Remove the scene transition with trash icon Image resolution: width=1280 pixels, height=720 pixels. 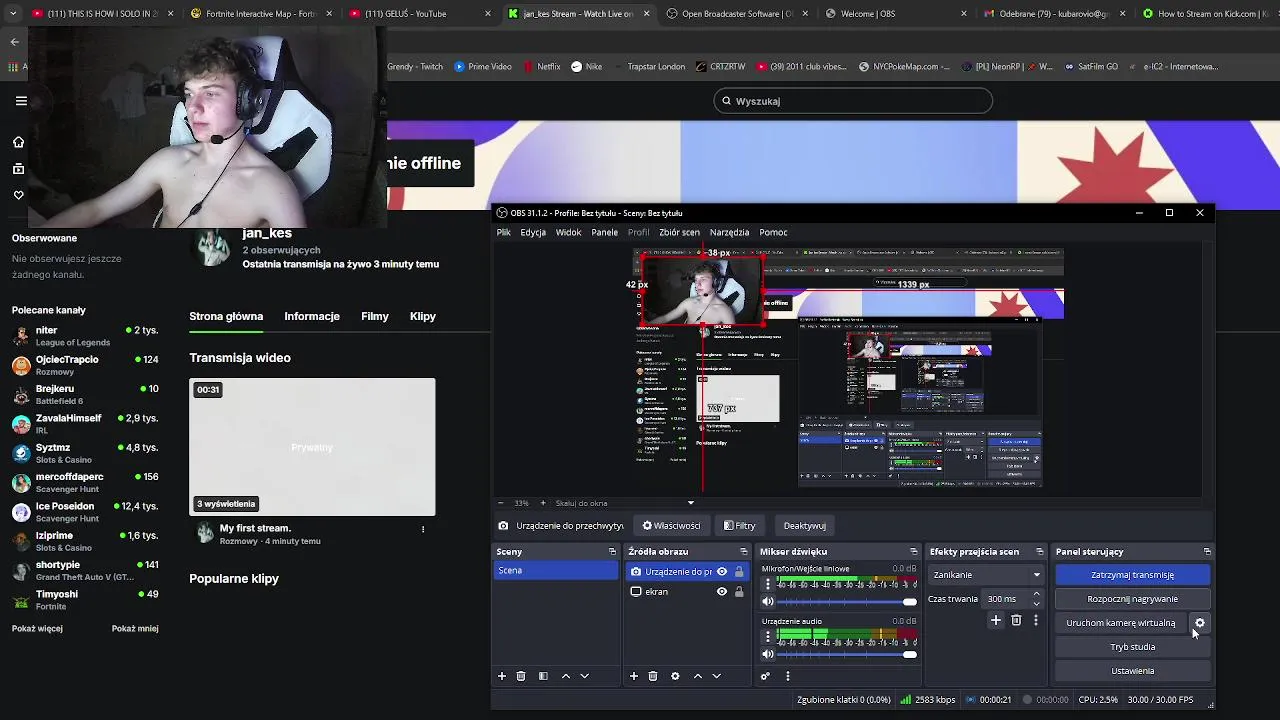tap(1016, 620)
